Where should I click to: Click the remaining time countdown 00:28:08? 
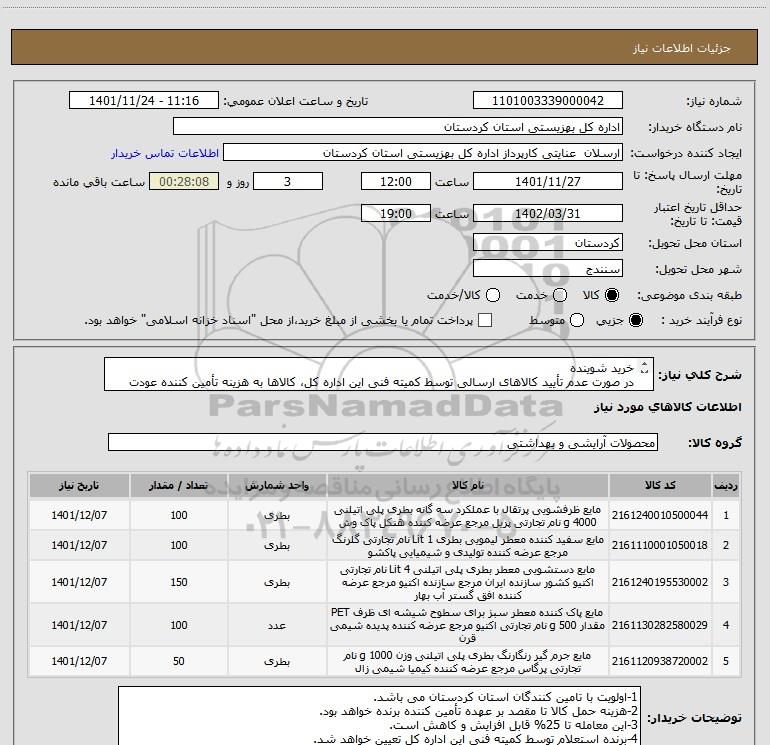tap(184, 182)
